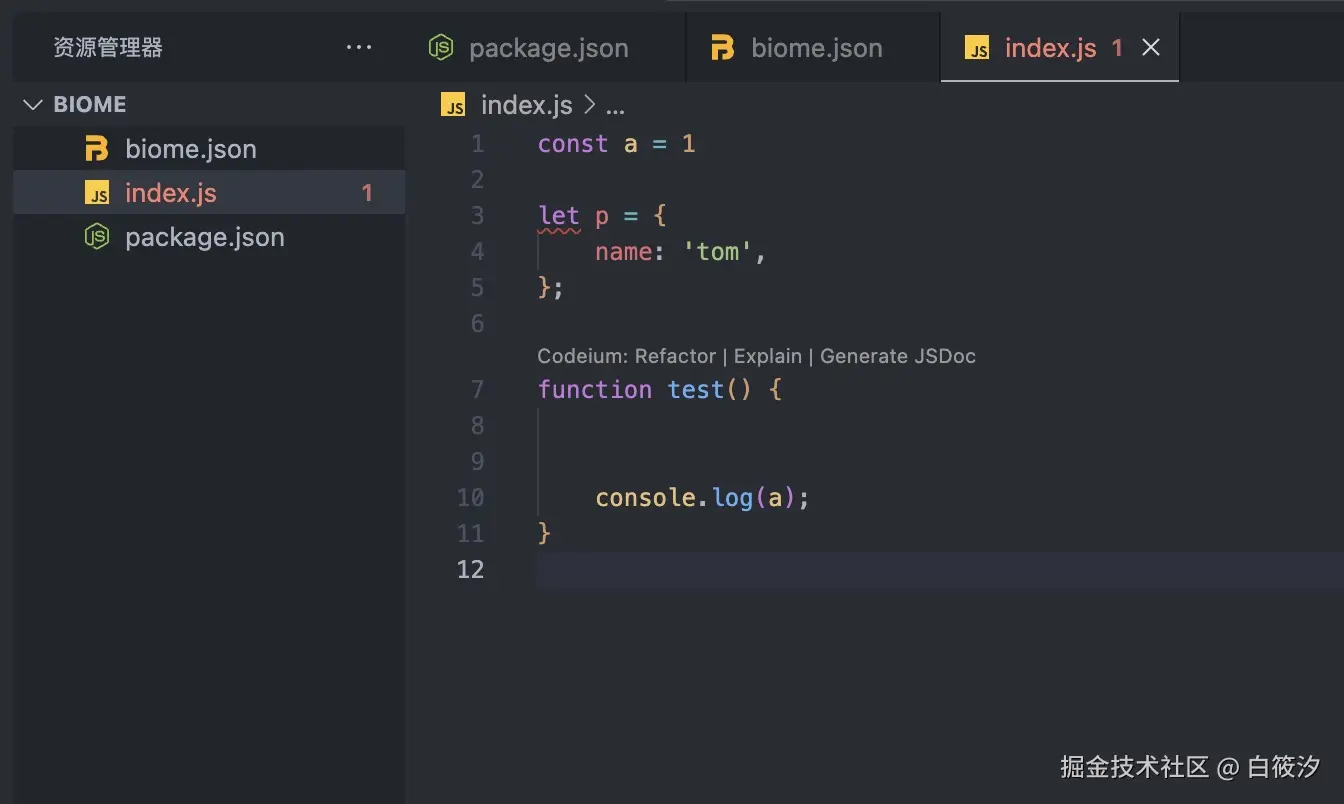1344x804 pixels.
Task: Click the npm icon on package.json tab
Action: click(x=441, y=47)
